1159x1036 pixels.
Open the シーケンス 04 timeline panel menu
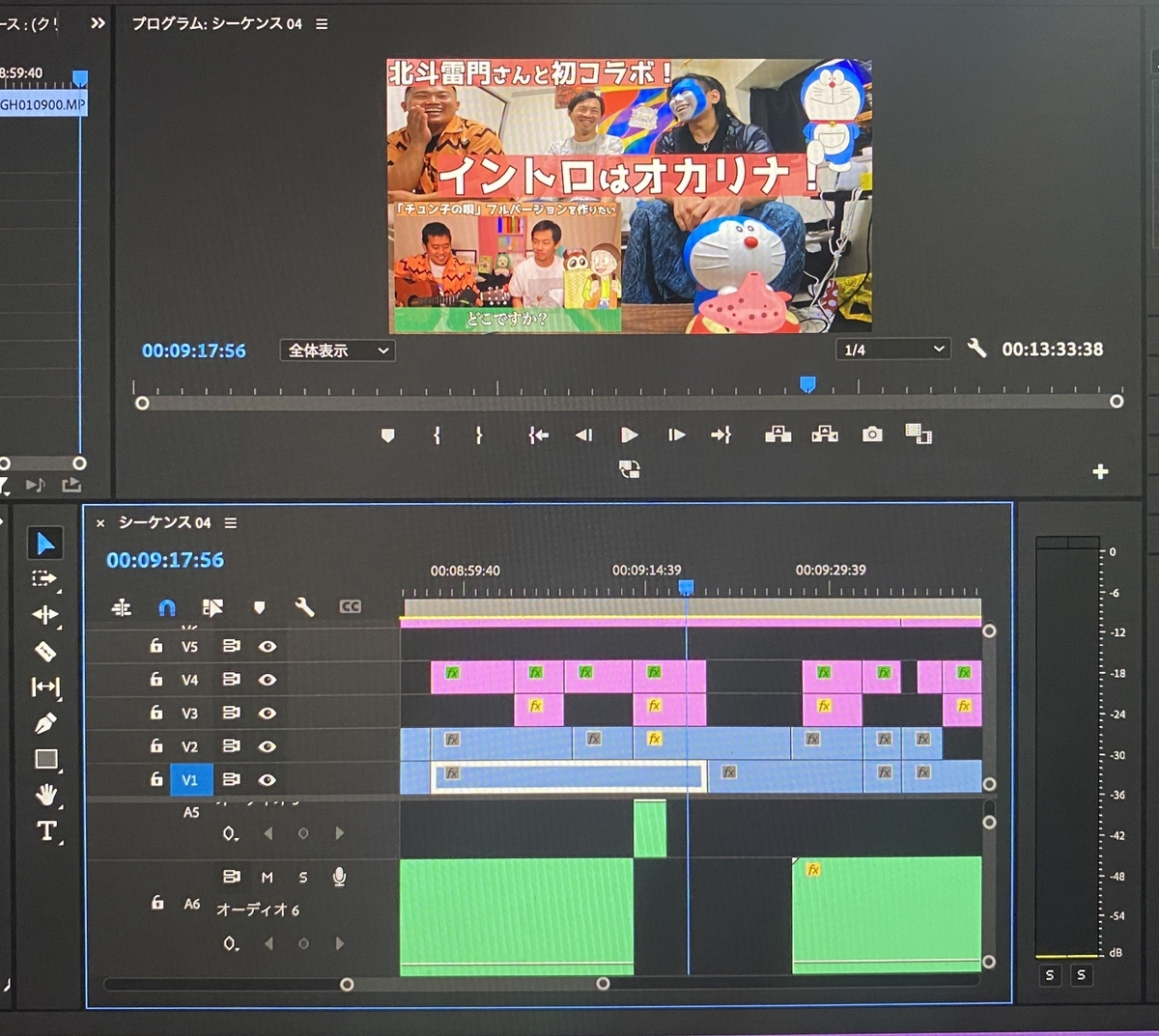click(x=231, y=522)
